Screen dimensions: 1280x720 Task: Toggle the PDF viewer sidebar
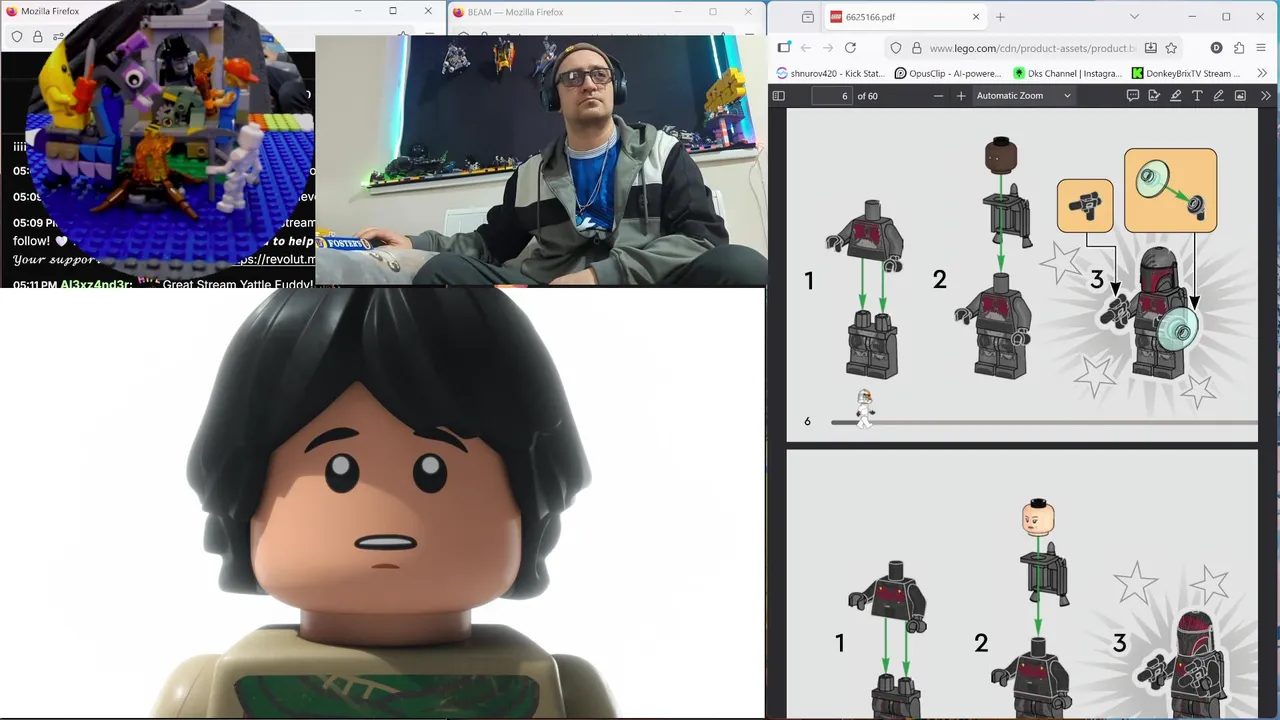point(779,96)
